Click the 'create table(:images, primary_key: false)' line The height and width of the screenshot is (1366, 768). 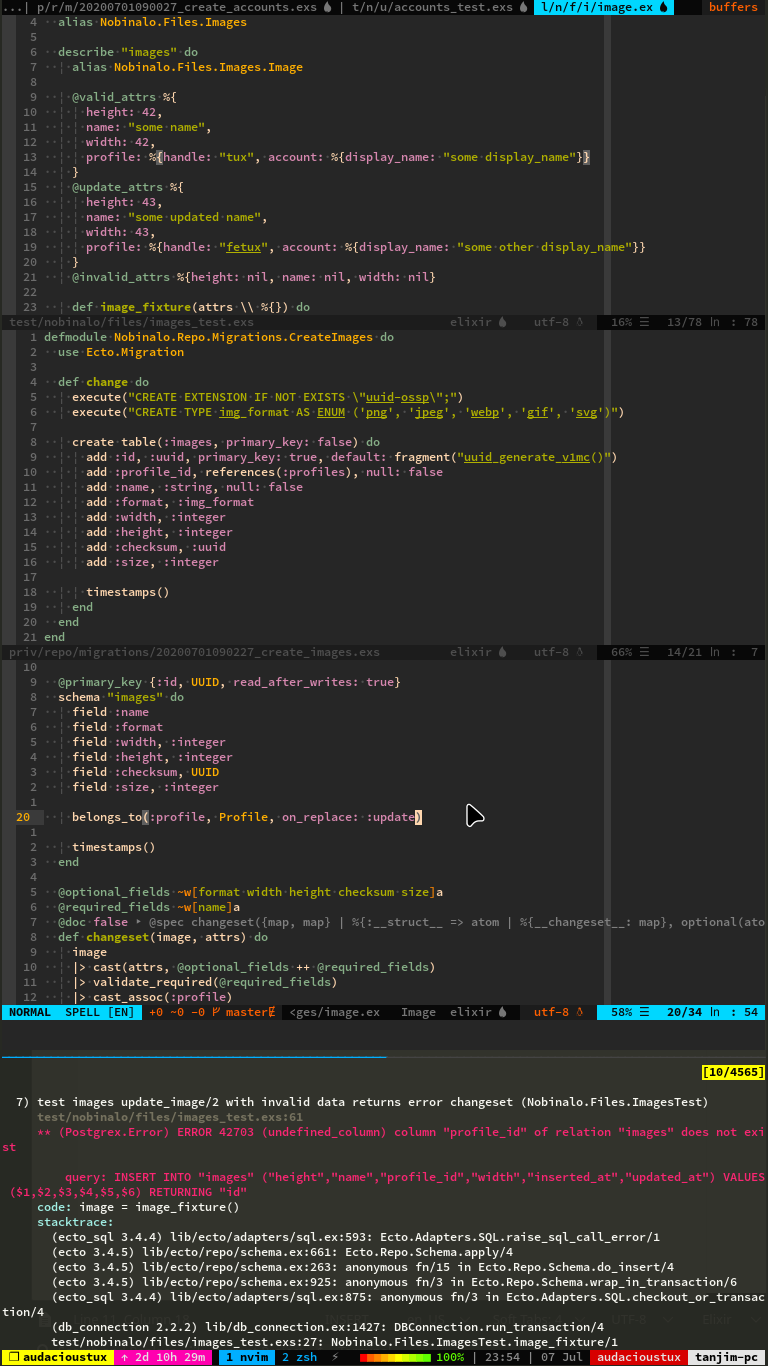(226, 442)
